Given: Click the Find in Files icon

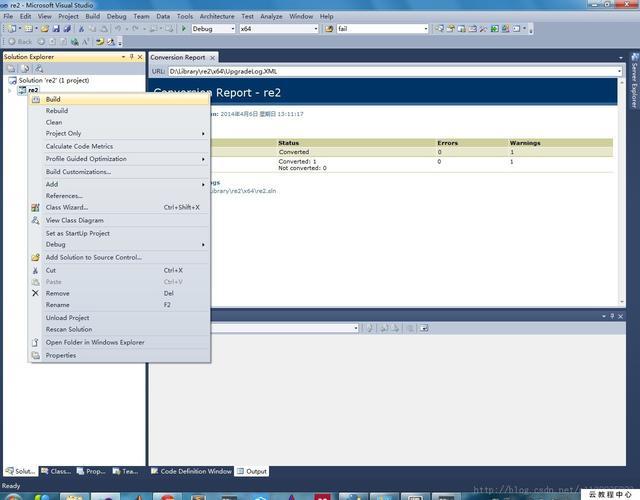Looking at the screenshot, I should click(329, 29).
